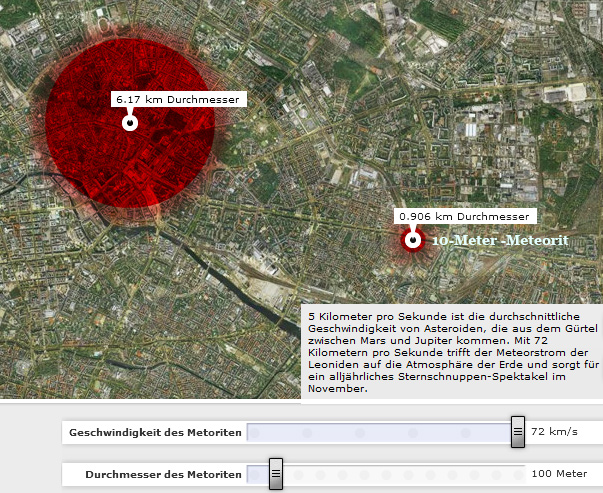
Task: Click the velocity slider handle at 72 km/s
Action: click(x=518, y=432)
